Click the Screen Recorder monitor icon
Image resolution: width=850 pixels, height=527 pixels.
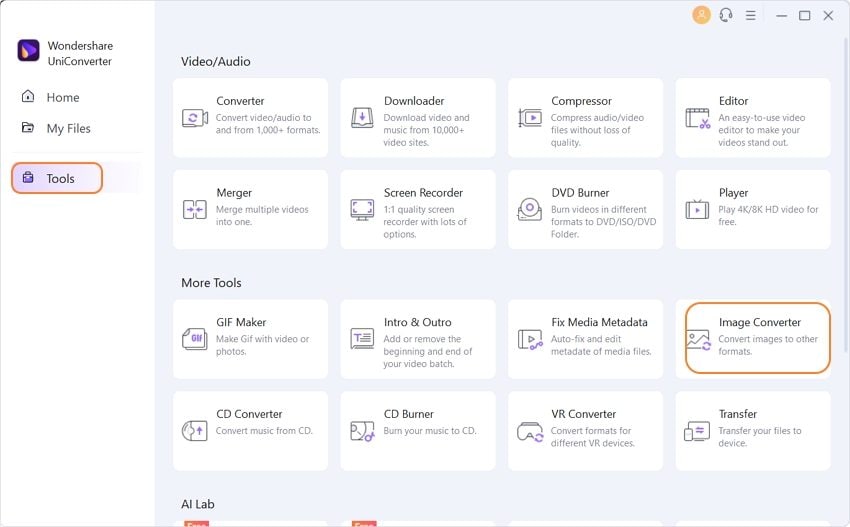362,210
